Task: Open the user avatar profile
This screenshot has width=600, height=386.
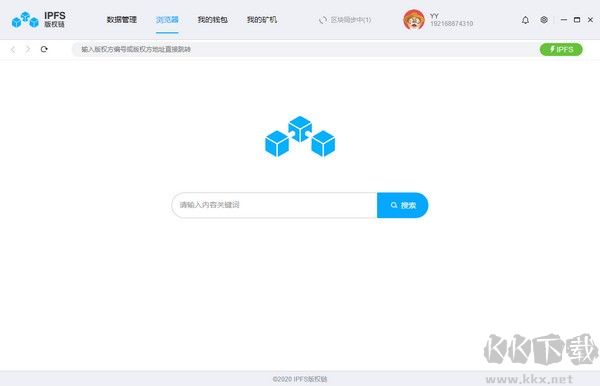Action: (414, 20)
